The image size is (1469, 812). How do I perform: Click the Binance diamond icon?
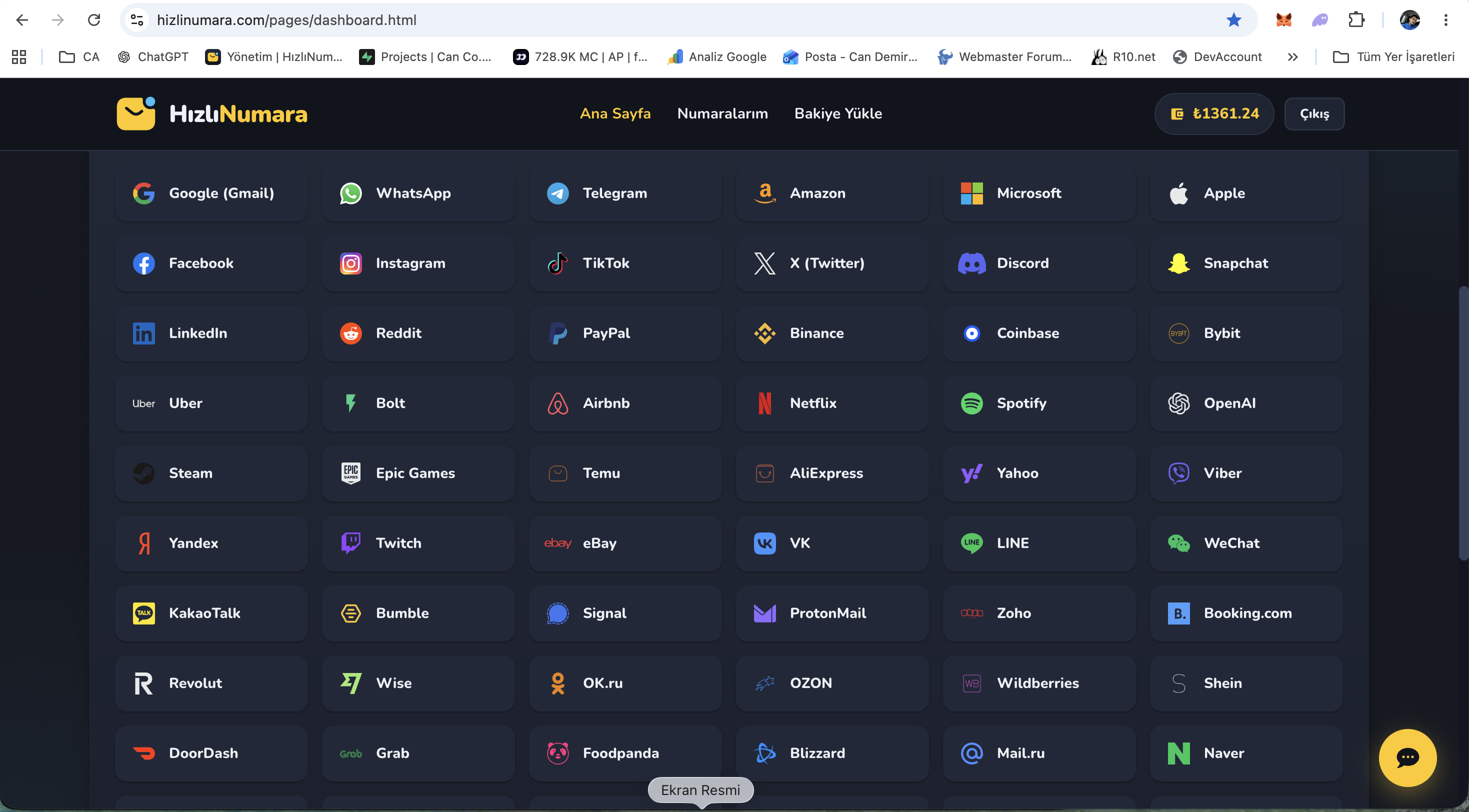(x=764, y=333)
